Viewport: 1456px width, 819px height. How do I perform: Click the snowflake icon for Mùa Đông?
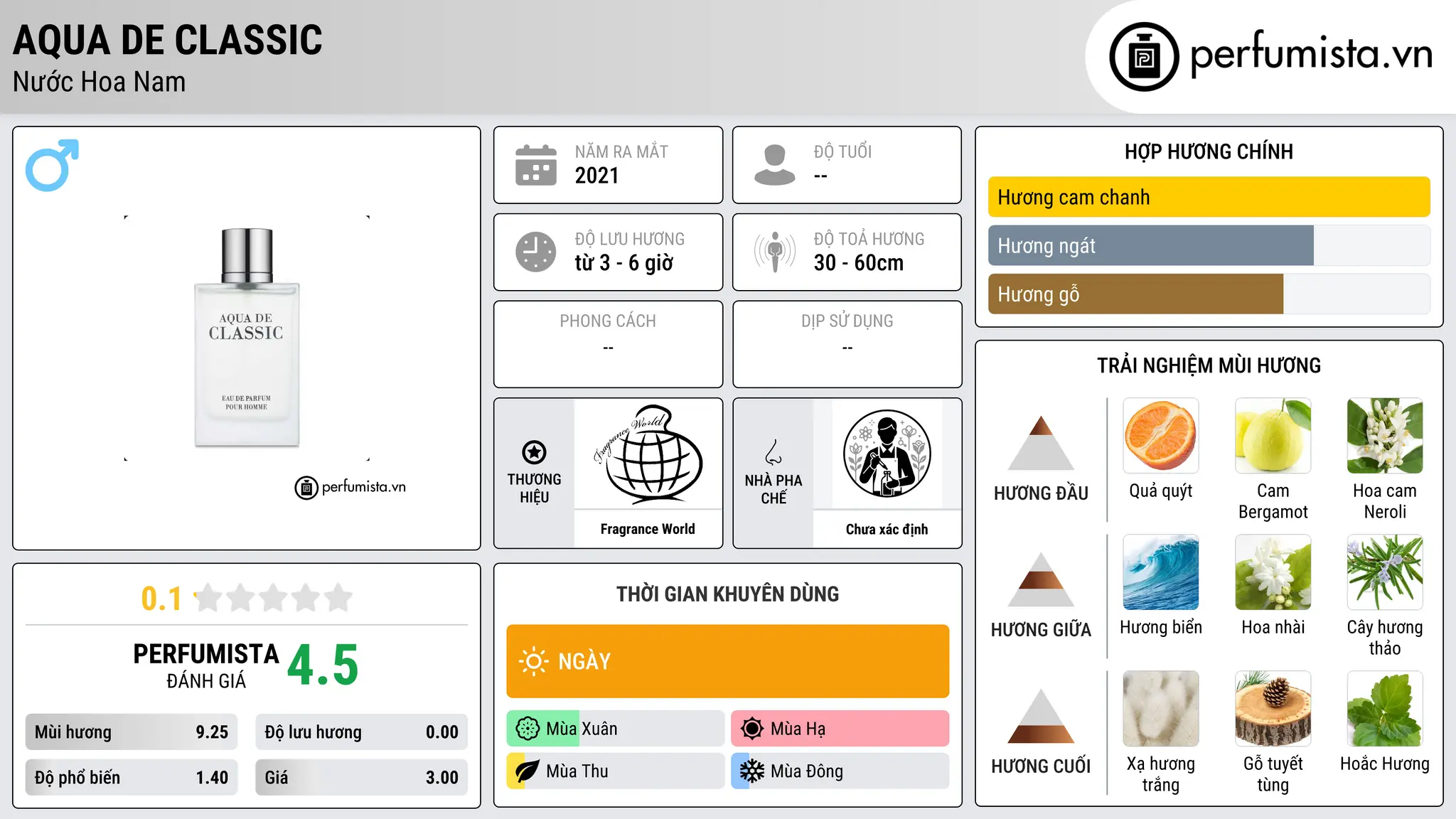click(752, 771)
